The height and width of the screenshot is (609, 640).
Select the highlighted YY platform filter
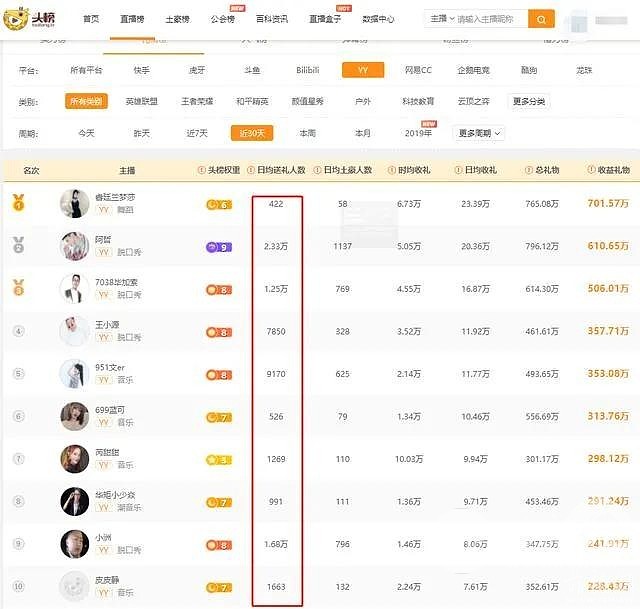coord(363,70)
